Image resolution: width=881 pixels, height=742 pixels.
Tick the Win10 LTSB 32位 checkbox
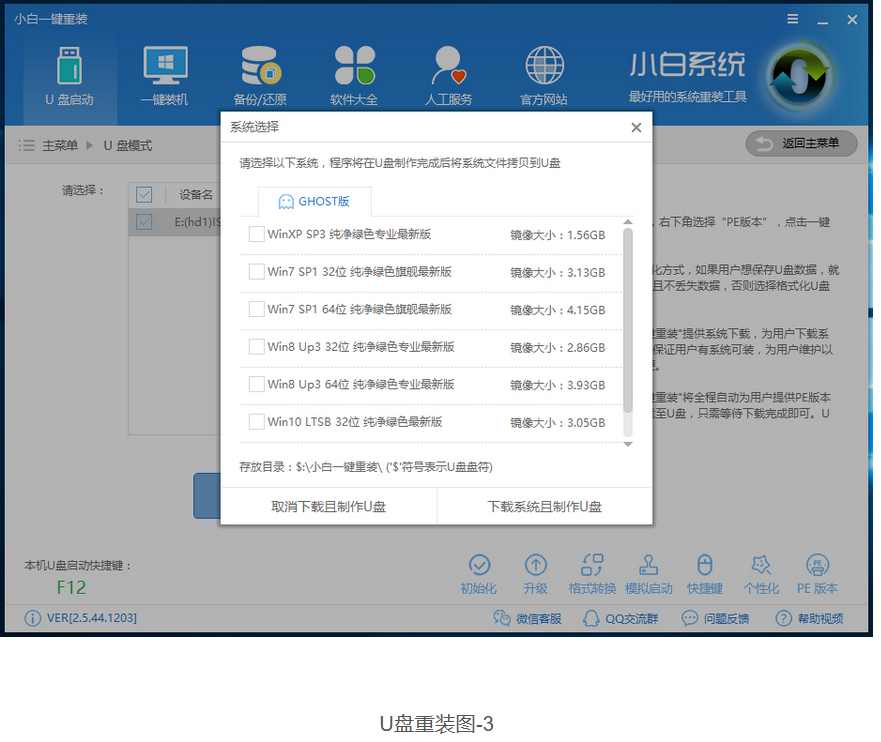coord(256,422)
